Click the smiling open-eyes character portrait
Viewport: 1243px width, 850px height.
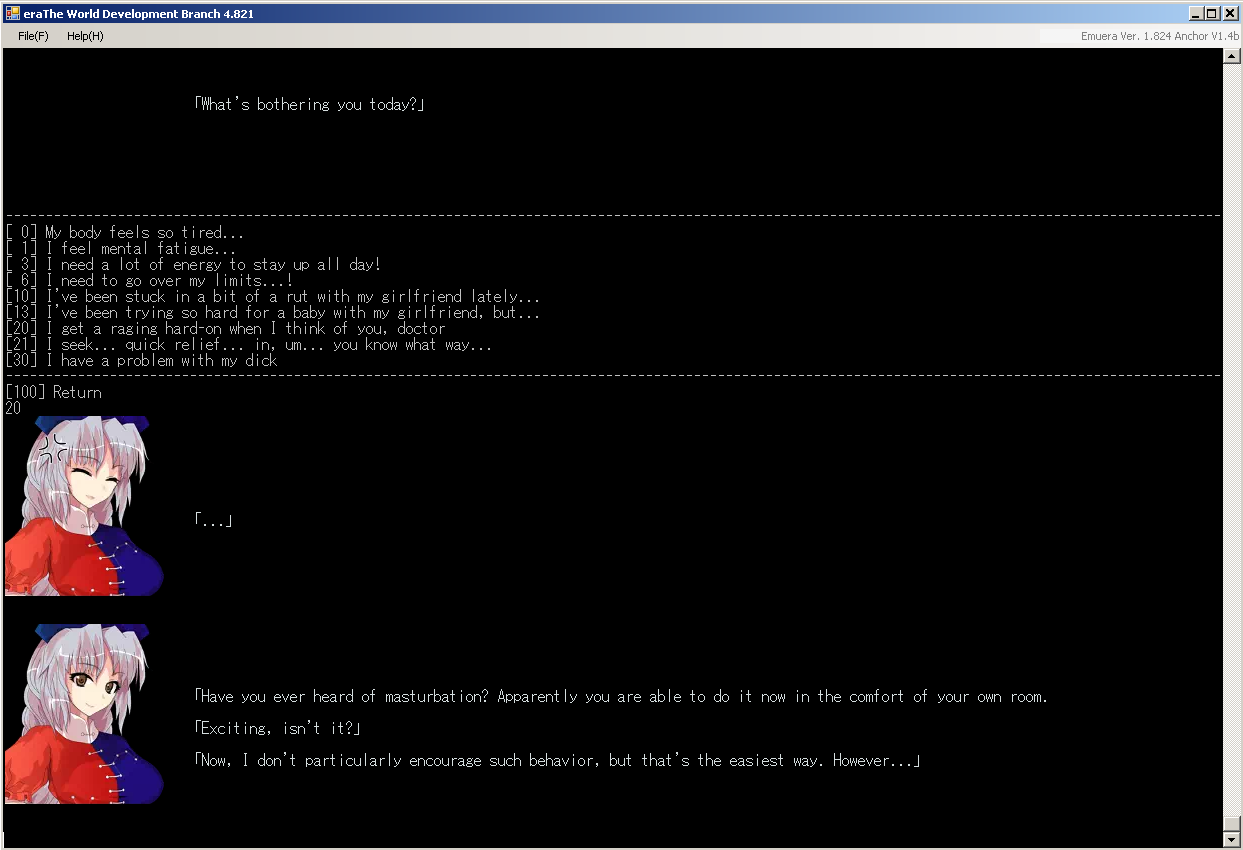click(x=84, y=714)
